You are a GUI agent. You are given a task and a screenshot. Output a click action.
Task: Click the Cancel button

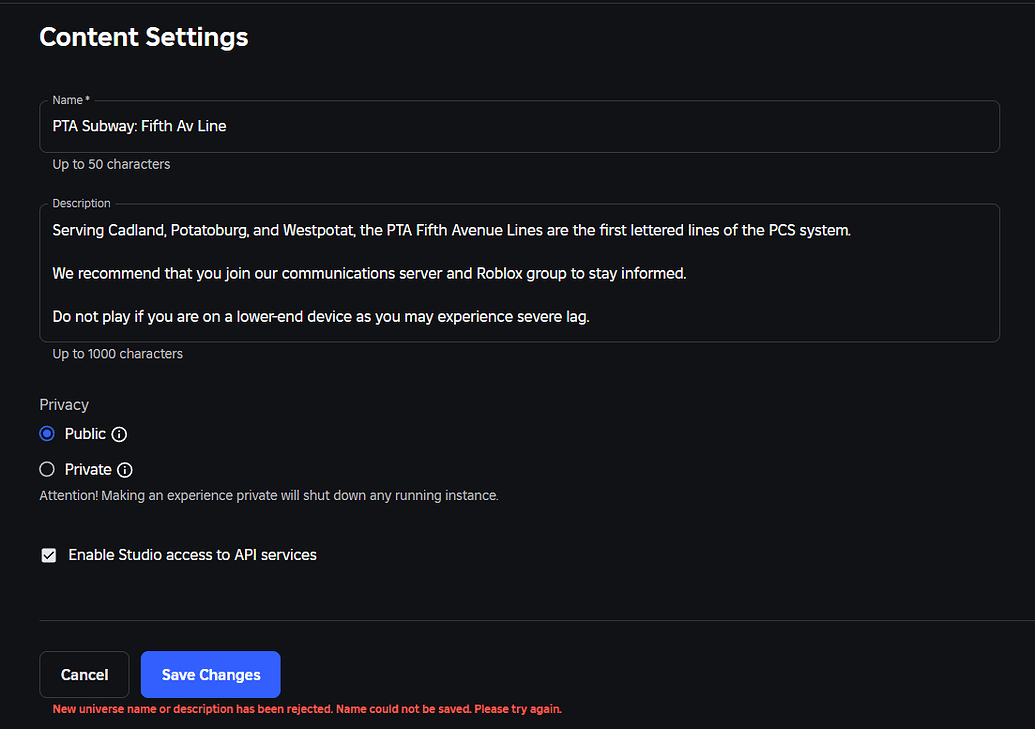(x=84, y=674)
